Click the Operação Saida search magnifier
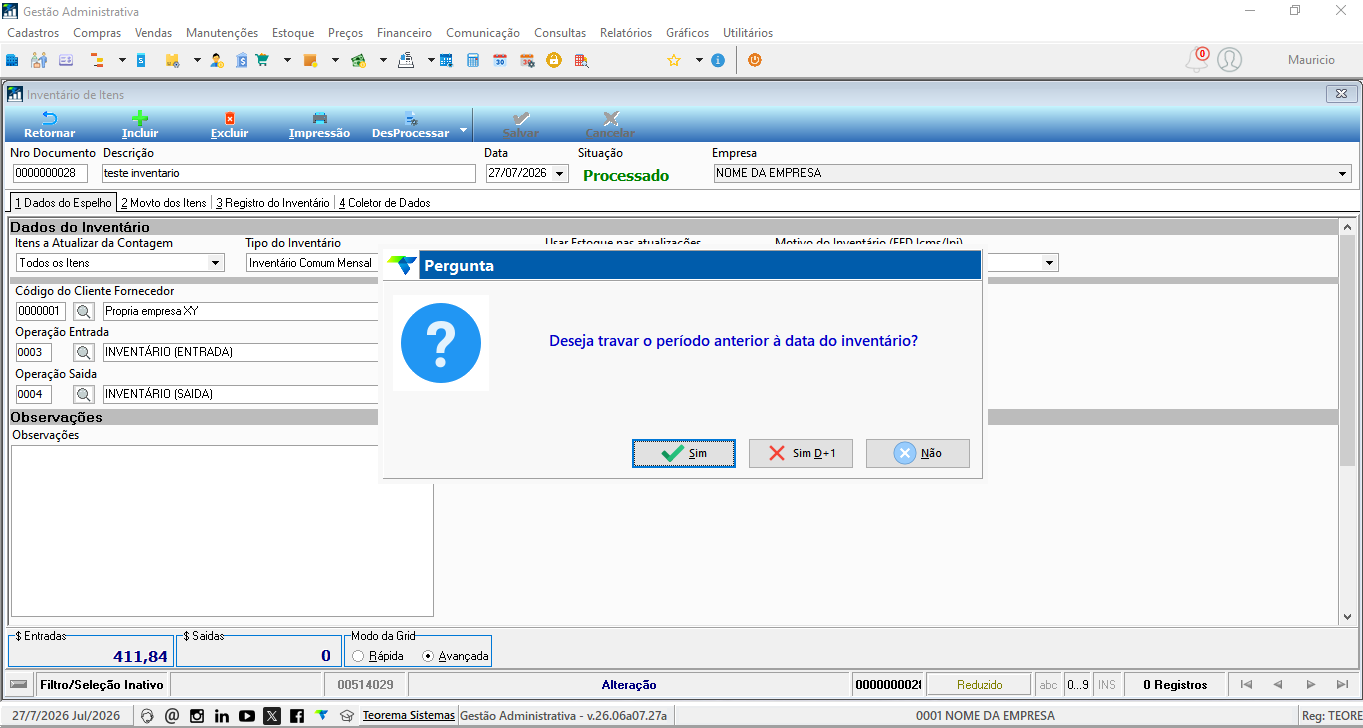 [84, 394]
